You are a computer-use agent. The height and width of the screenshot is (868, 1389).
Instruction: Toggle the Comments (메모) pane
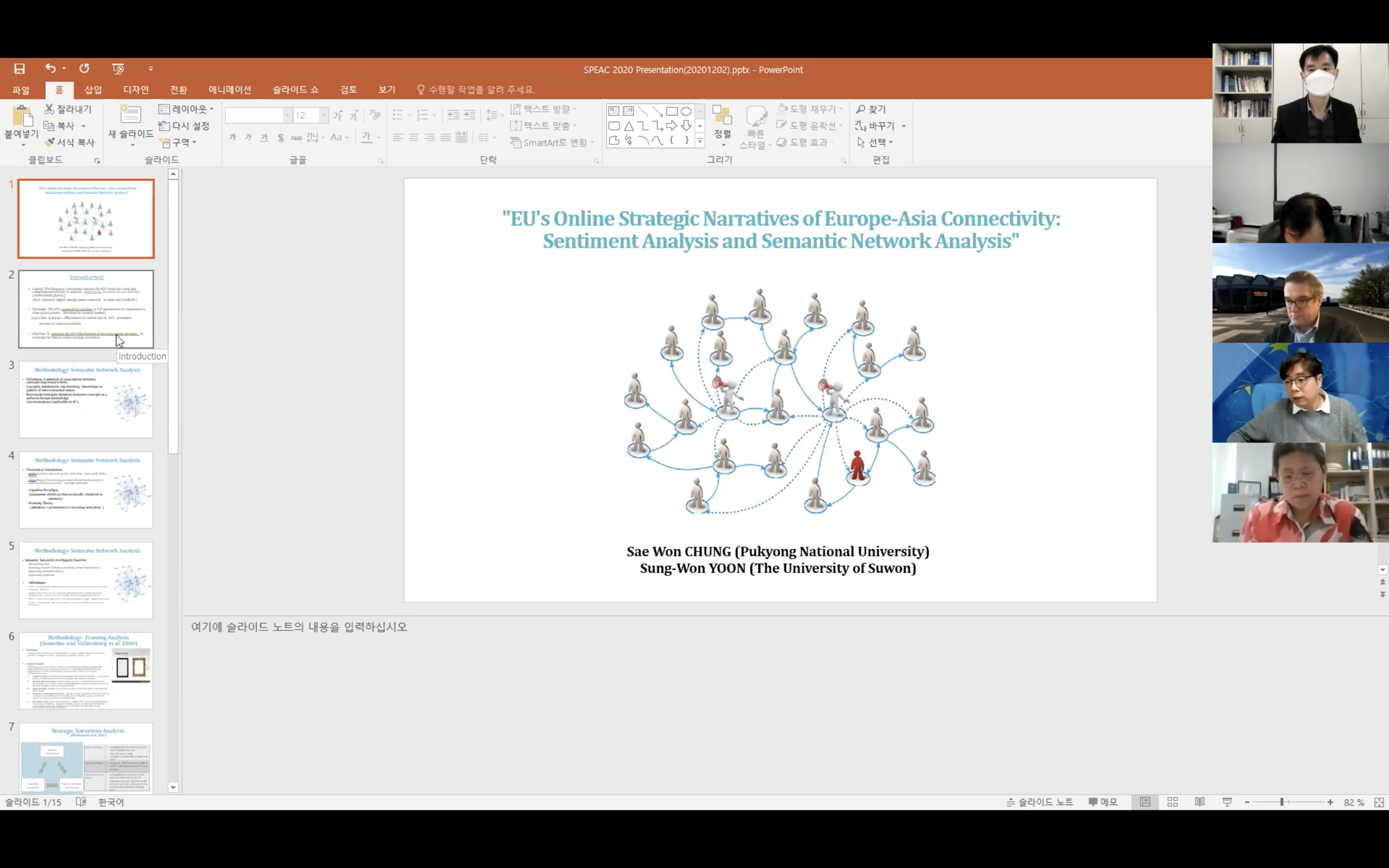(x=1103, y=802)
